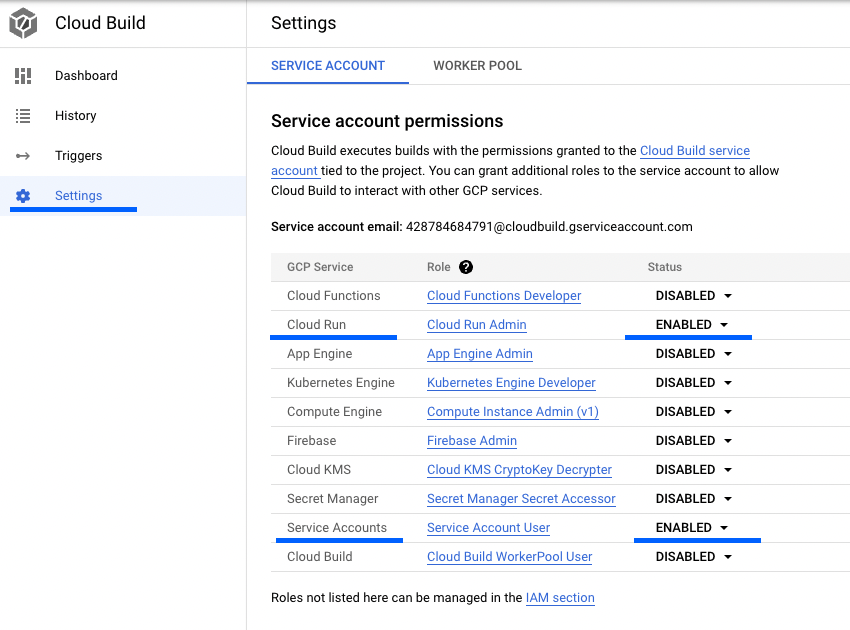This screenshot has height=630, width=850.
Task: Open the Cloud Build row status dropdown
Action: coord(694,557)
